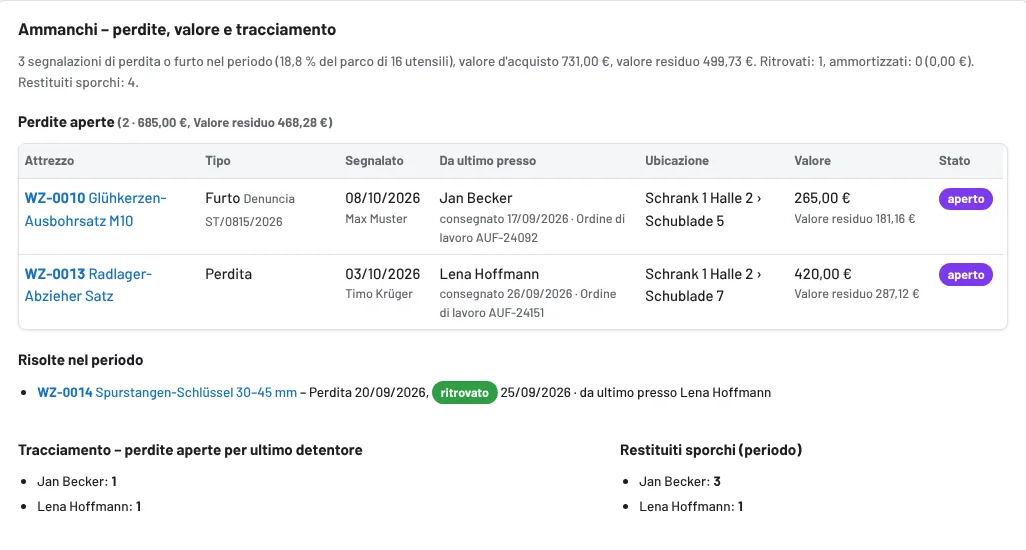Click location Schrank 1 Halle 2 Schublade 7
Image resolution: width=1026 pixels, height=550 pixels.
703,285
